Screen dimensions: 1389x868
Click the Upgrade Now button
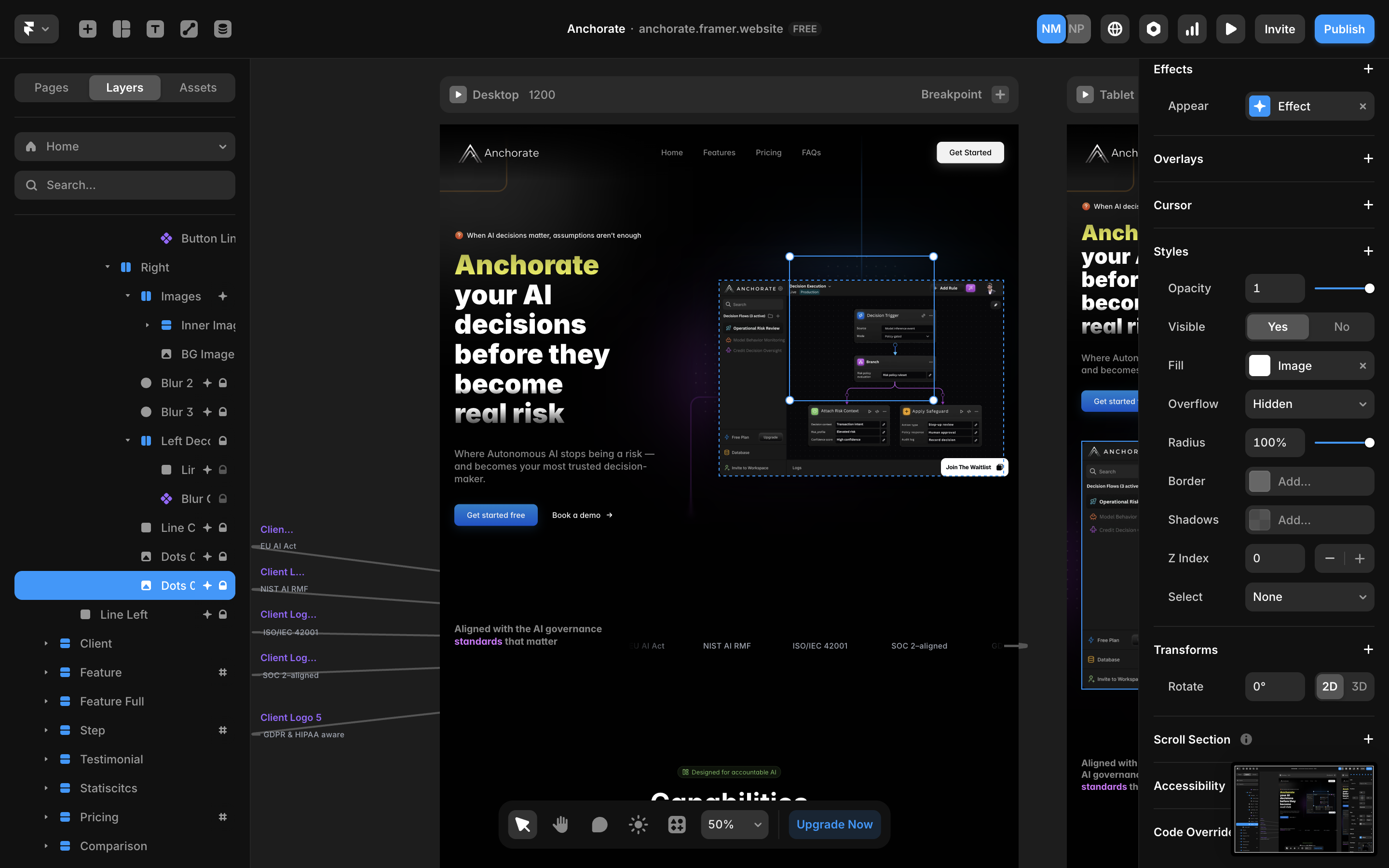click(x=834, y=825)
